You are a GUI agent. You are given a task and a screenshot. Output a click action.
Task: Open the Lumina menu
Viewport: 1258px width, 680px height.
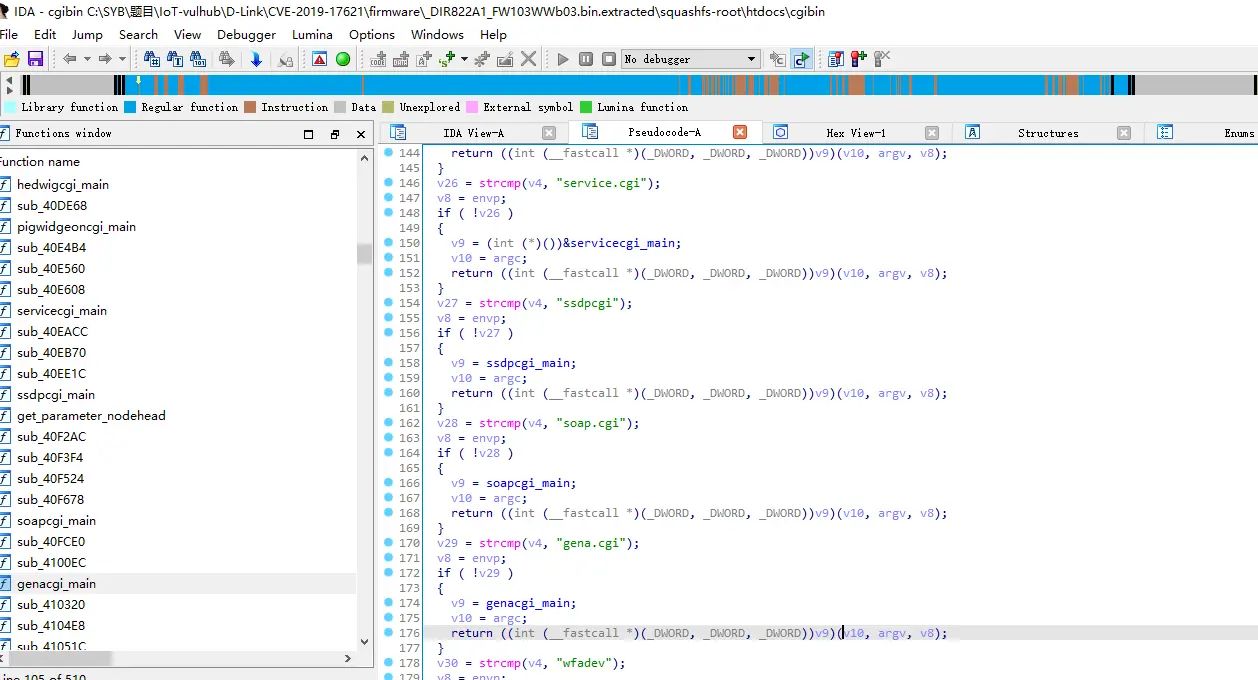(311, 34)
